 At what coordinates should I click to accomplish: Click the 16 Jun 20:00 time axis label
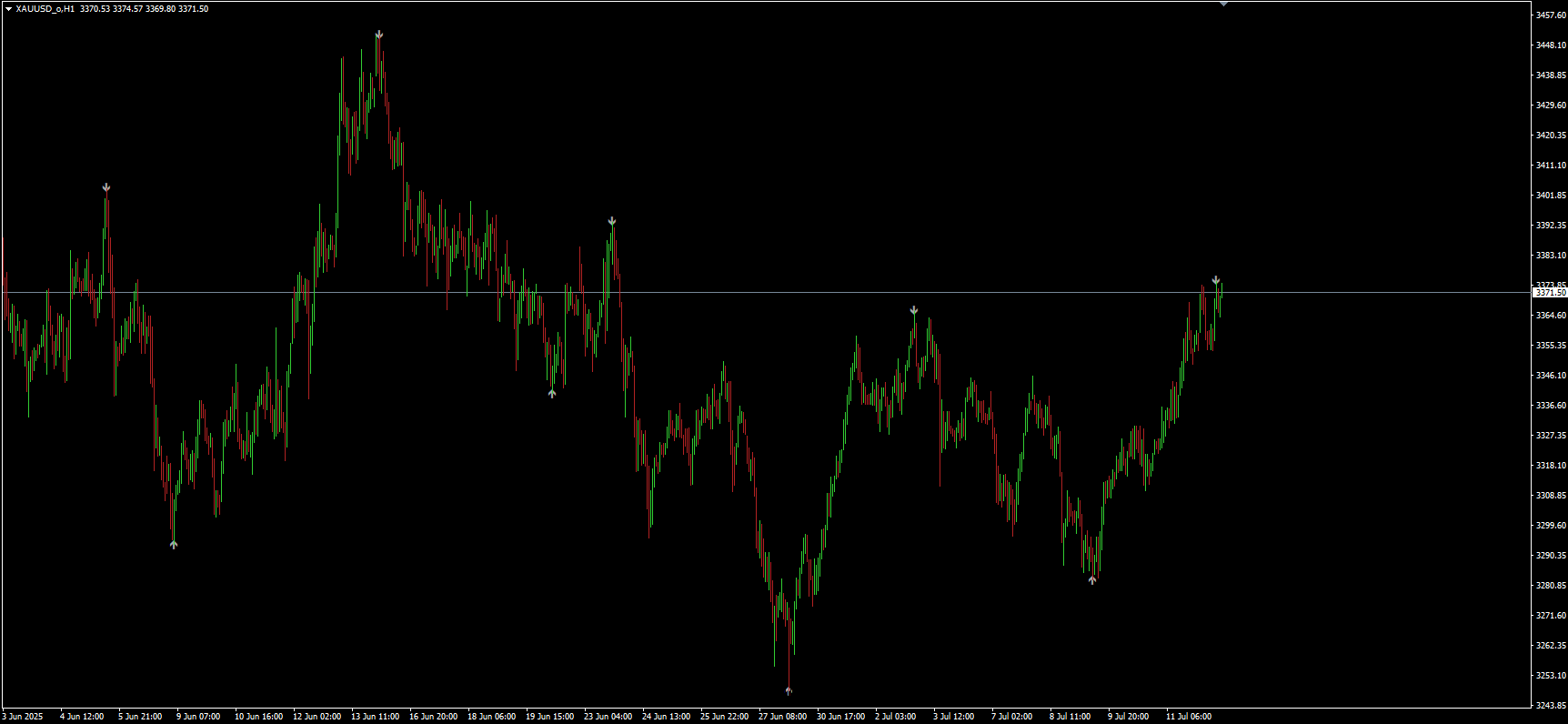pos(433,717)
